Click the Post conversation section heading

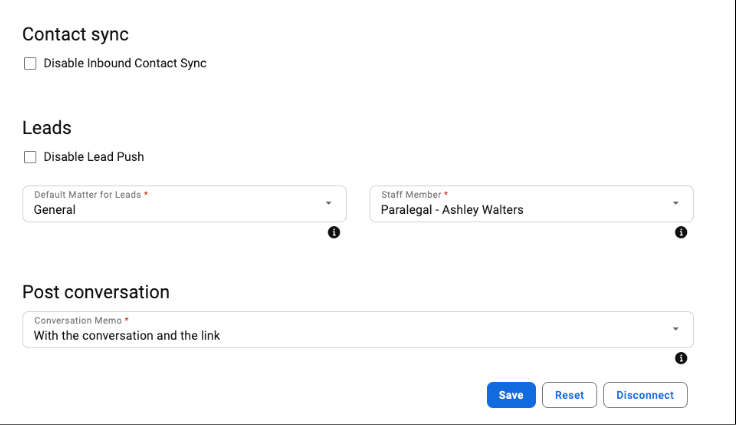(x=96, y=292)
